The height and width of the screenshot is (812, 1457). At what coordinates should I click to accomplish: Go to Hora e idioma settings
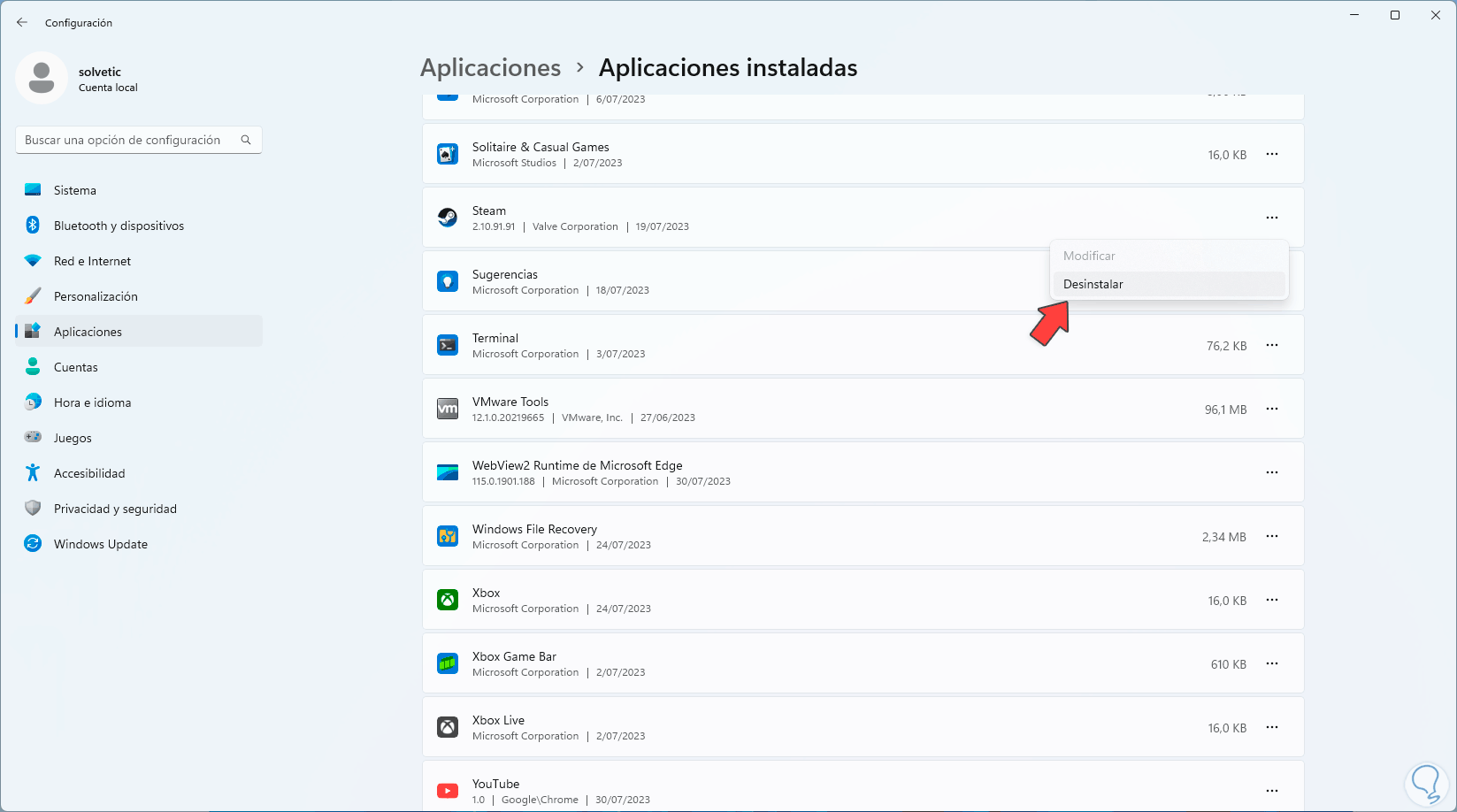(139, 402)
